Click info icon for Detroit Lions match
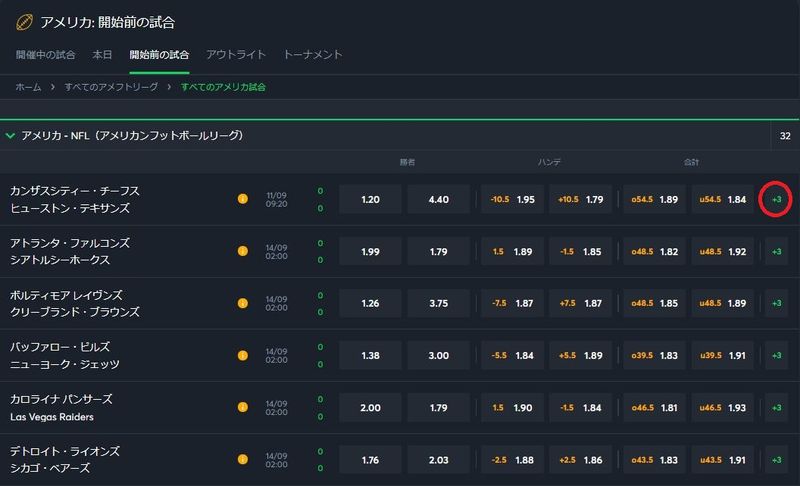The width and height of the screenshot is (800, 486). pyautogui.click(x=242, y=459)
